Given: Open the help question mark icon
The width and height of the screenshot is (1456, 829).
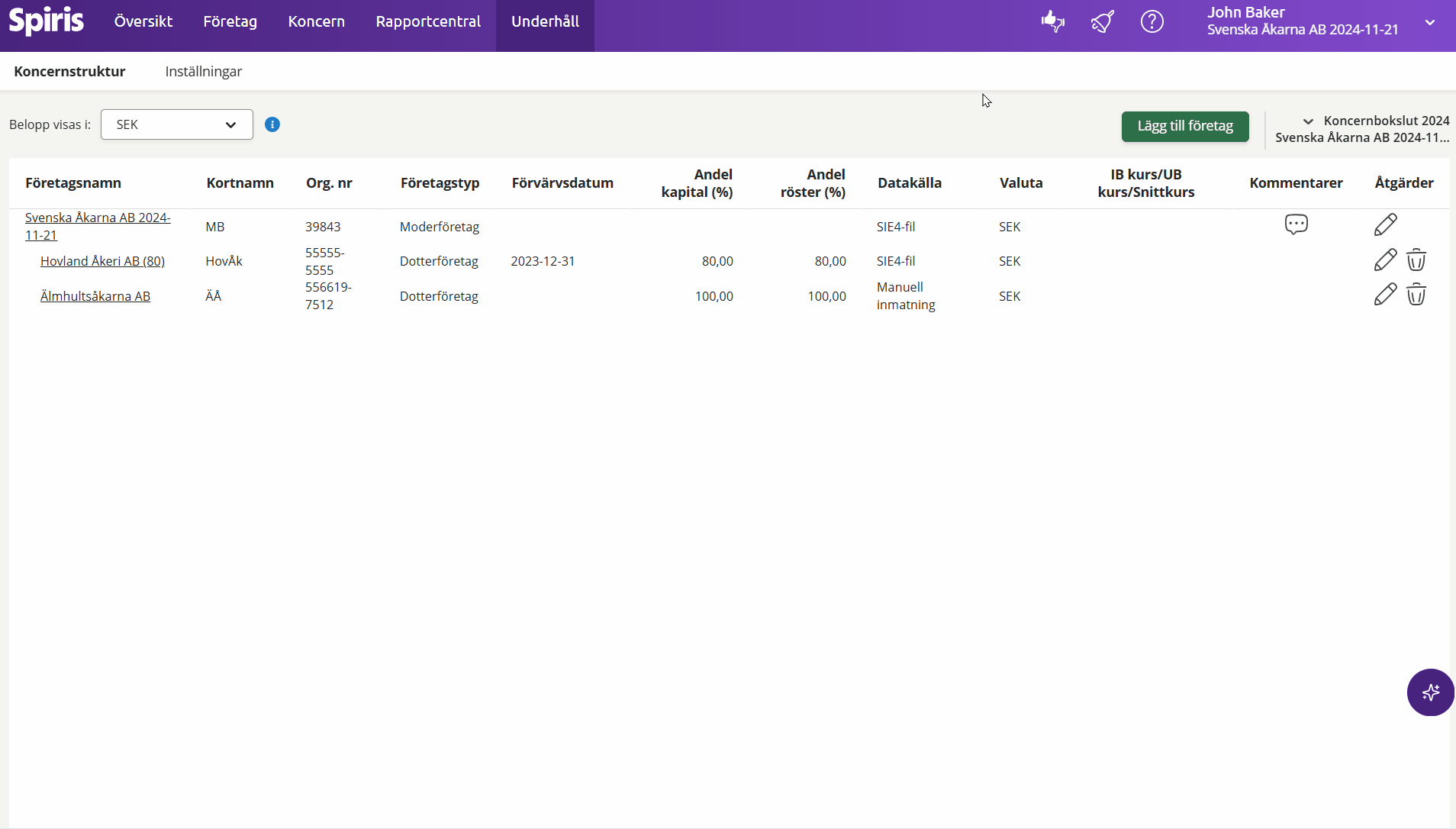Looking at the screenshot, I should (x=1152, y=21).
